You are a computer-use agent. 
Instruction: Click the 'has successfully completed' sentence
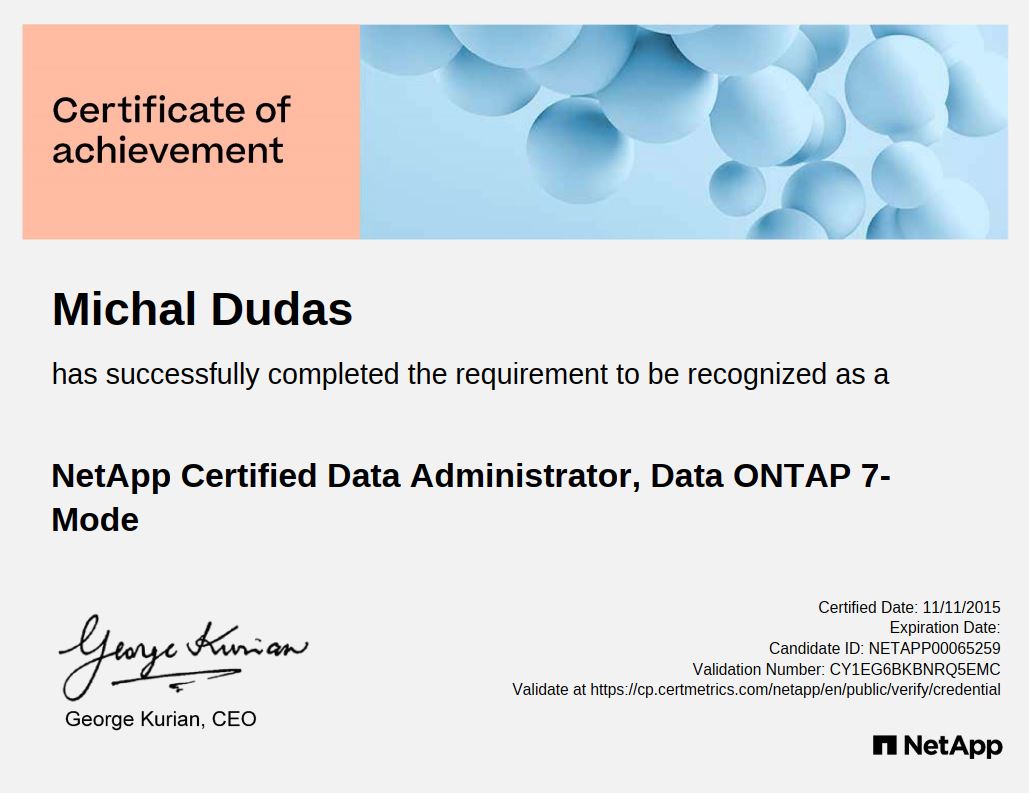(470, 375)
